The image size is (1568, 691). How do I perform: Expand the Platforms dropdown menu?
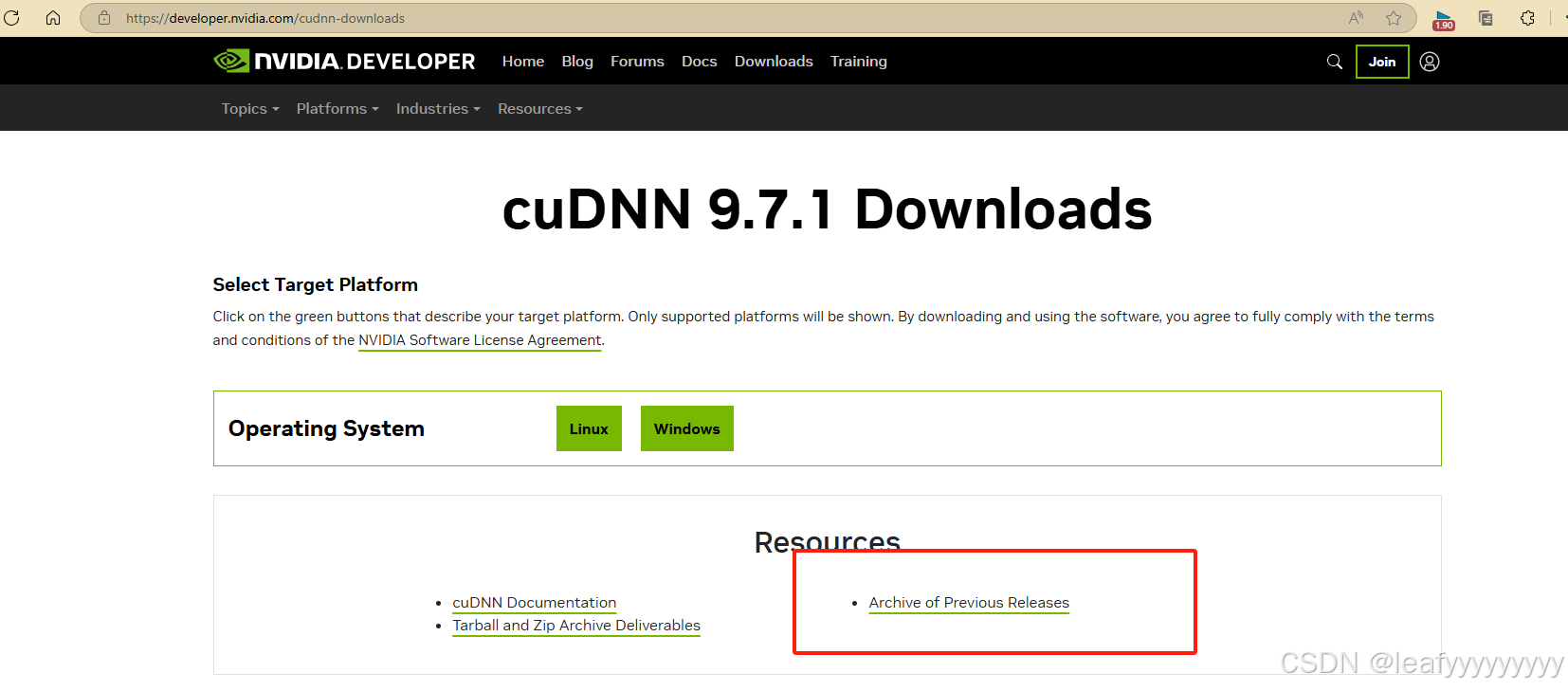pos(337,109)
